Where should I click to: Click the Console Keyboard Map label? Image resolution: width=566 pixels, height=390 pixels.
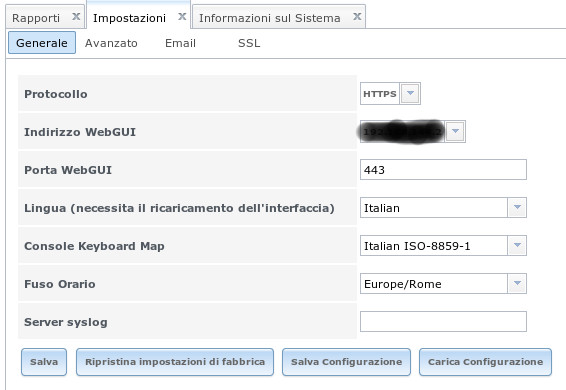(94, 246)
